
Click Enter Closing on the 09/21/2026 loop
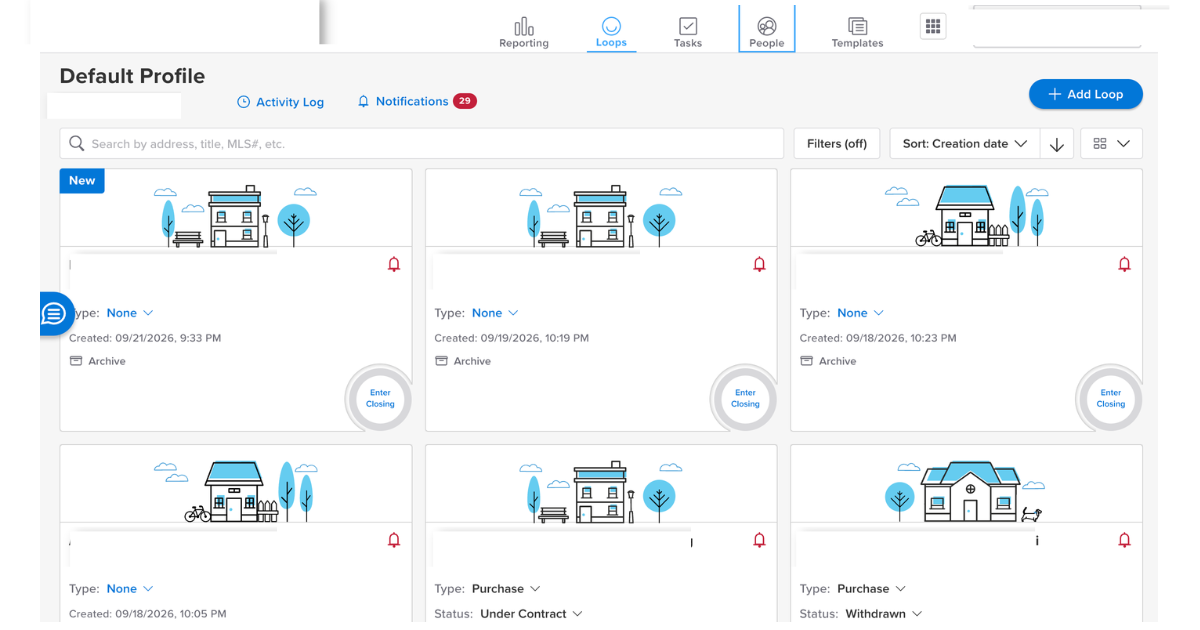[x=380, y=398]
